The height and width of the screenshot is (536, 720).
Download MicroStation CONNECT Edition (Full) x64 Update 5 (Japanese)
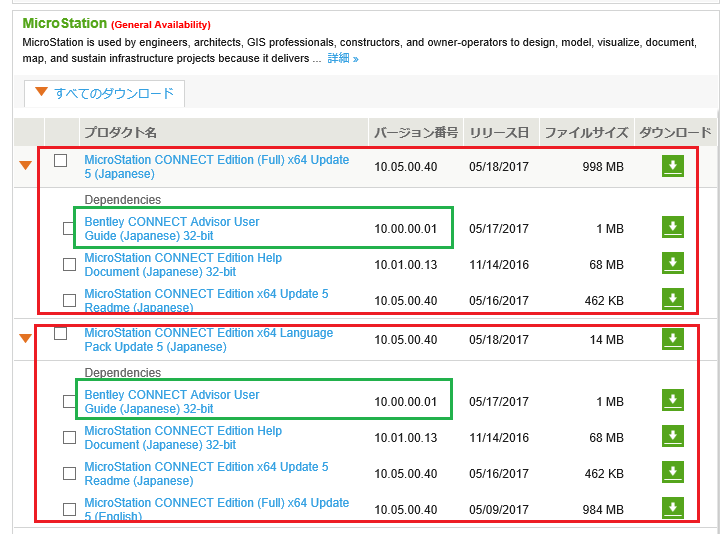[x=673, y=166]
